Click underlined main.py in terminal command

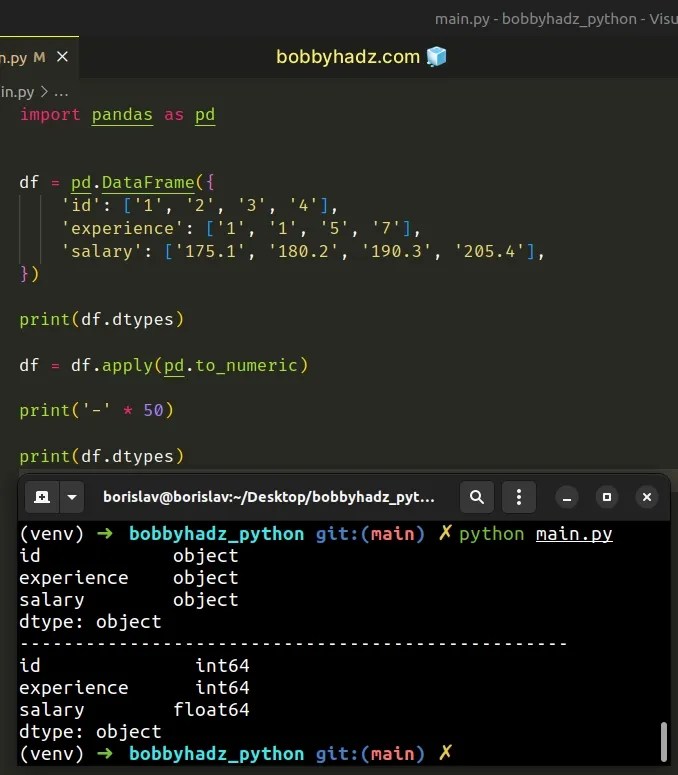pos(574,534)
